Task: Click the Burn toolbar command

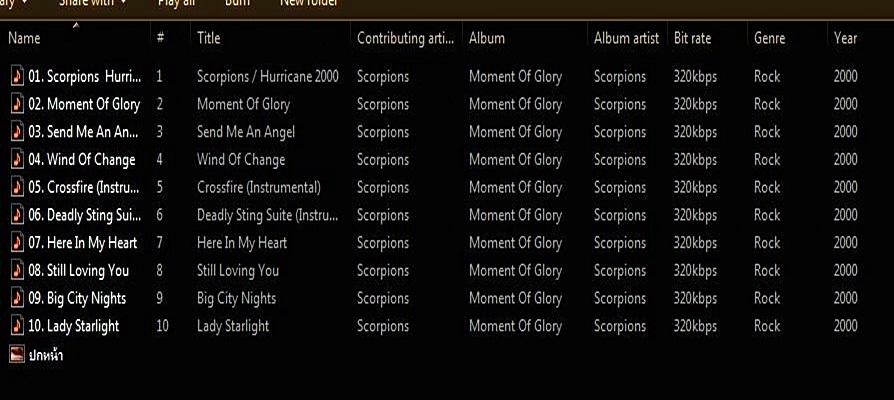Action: coord(237,3)
